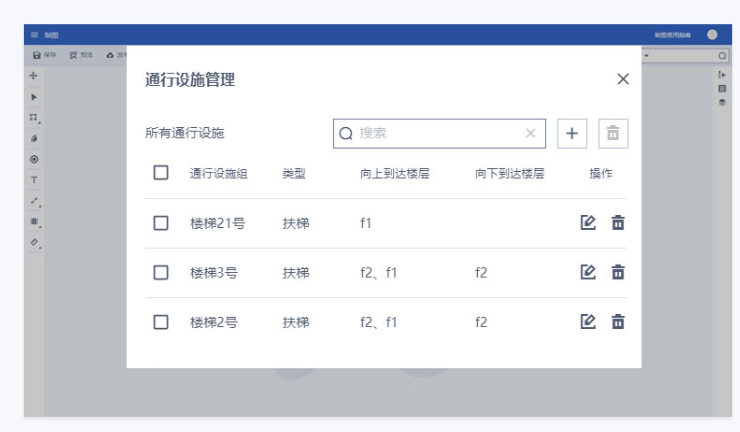Viewport: 740px width, 432px height.
Task: Open the hamburger menu in top bar
Action: coord(35,35)
